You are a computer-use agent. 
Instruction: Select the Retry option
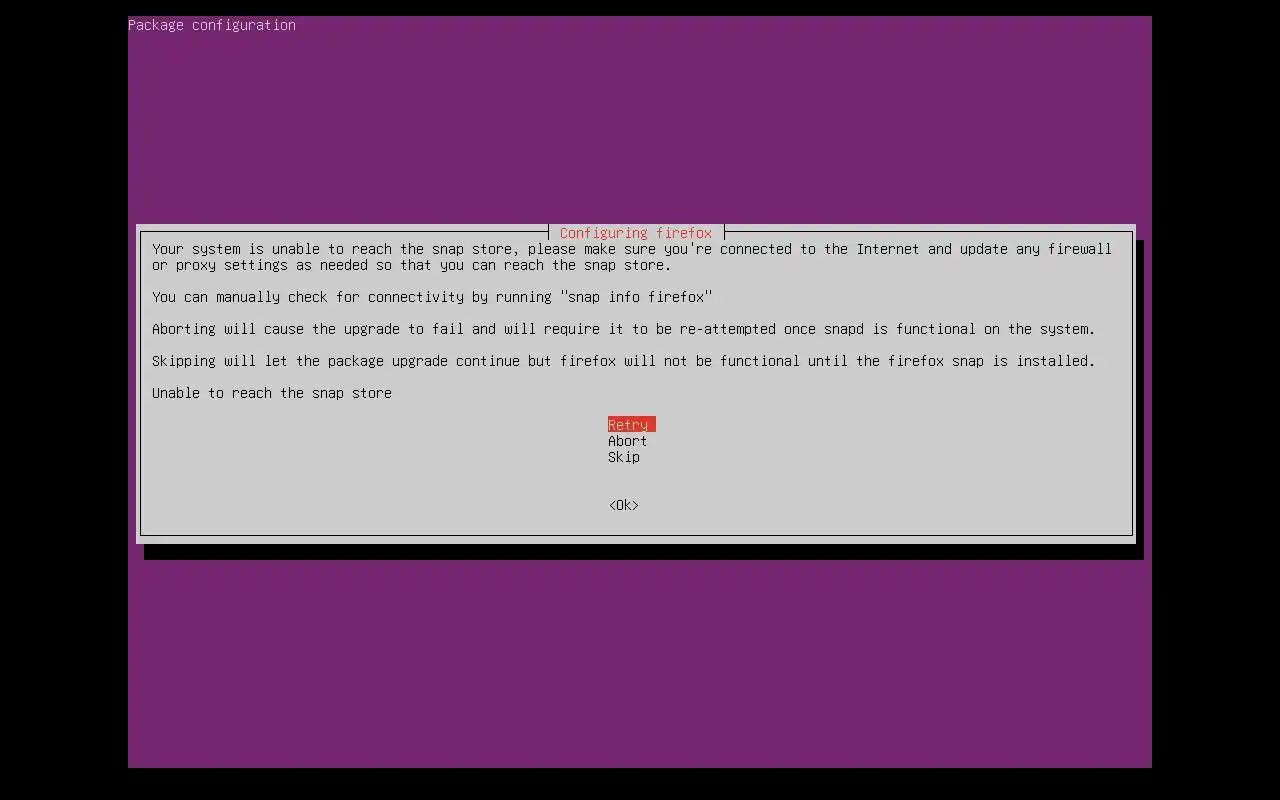pyautogui.click(x=631, y=425)
